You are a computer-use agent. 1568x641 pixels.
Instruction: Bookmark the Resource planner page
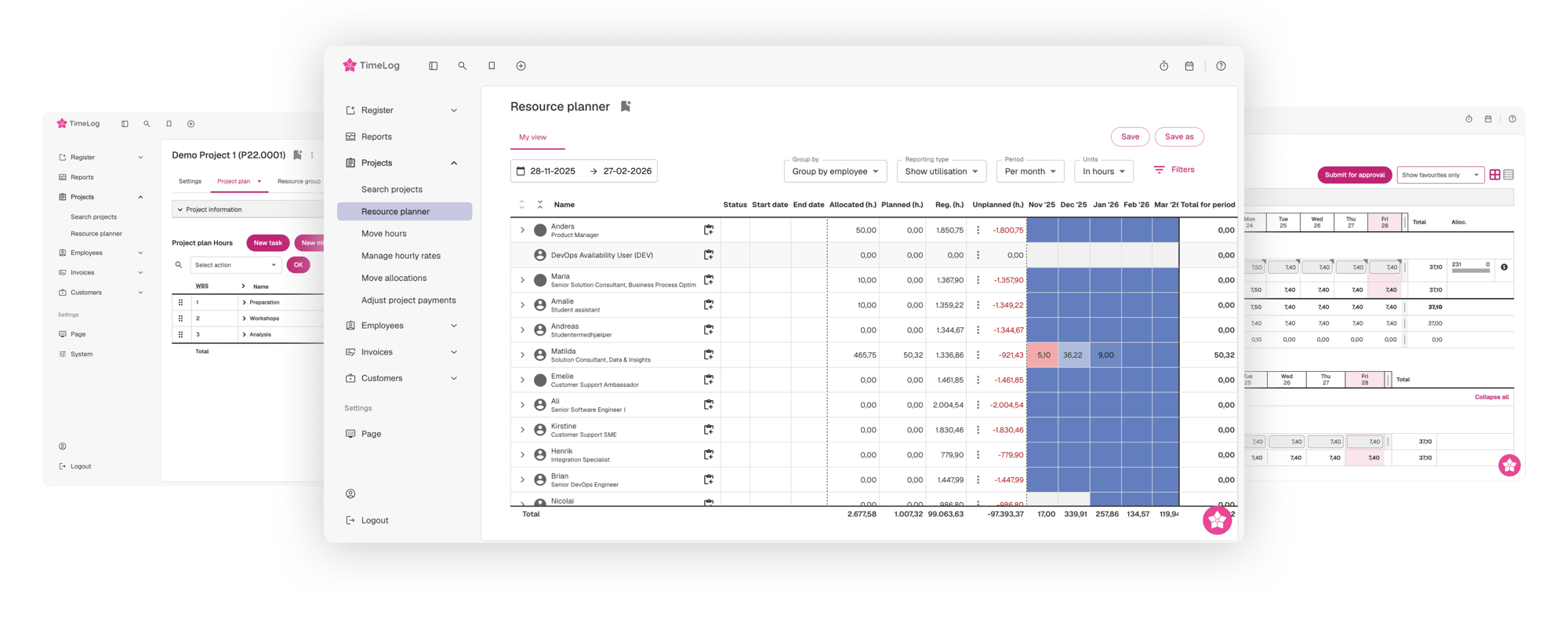626,107
